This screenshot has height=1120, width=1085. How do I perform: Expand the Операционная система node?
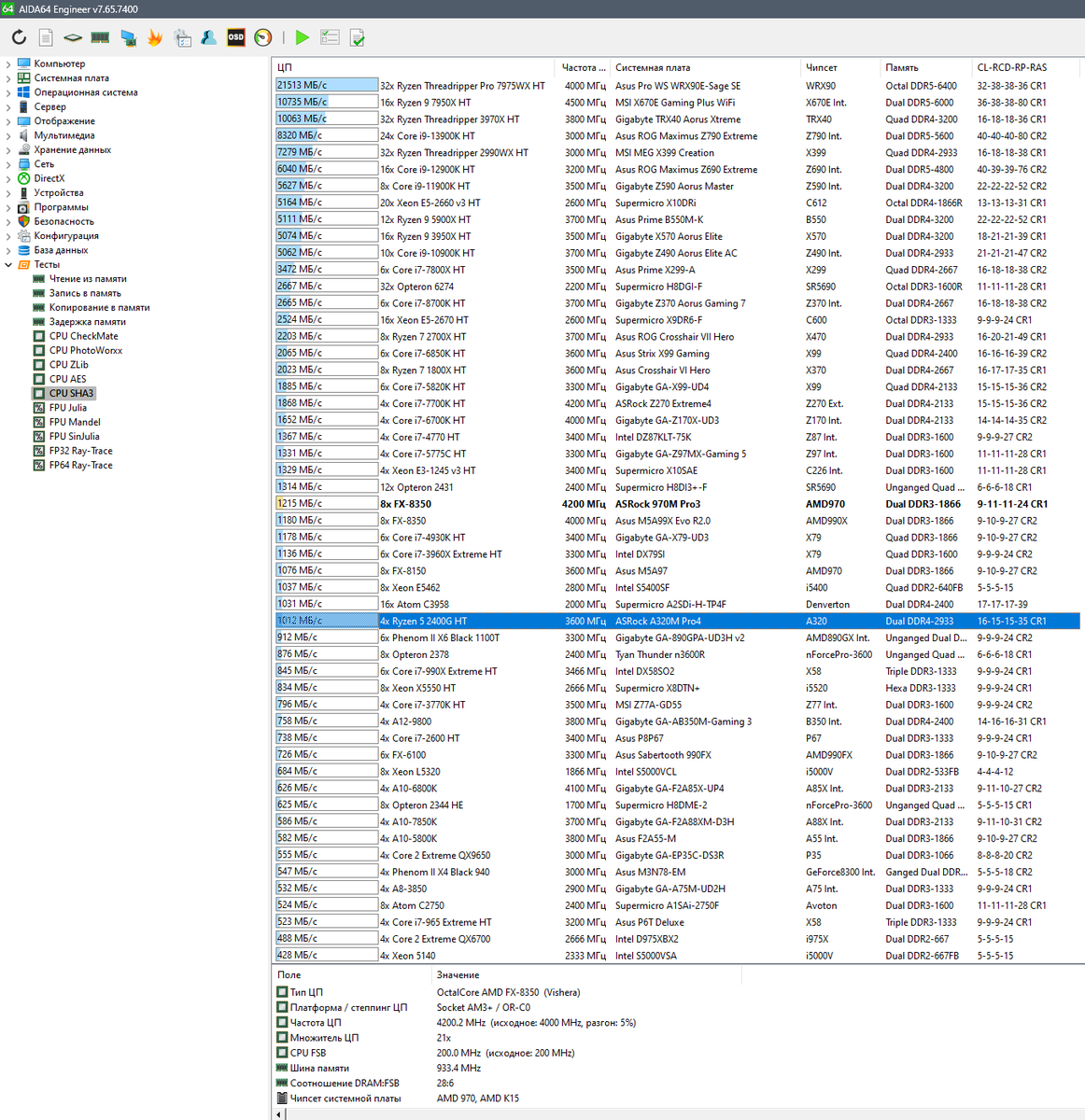[8, 92]
